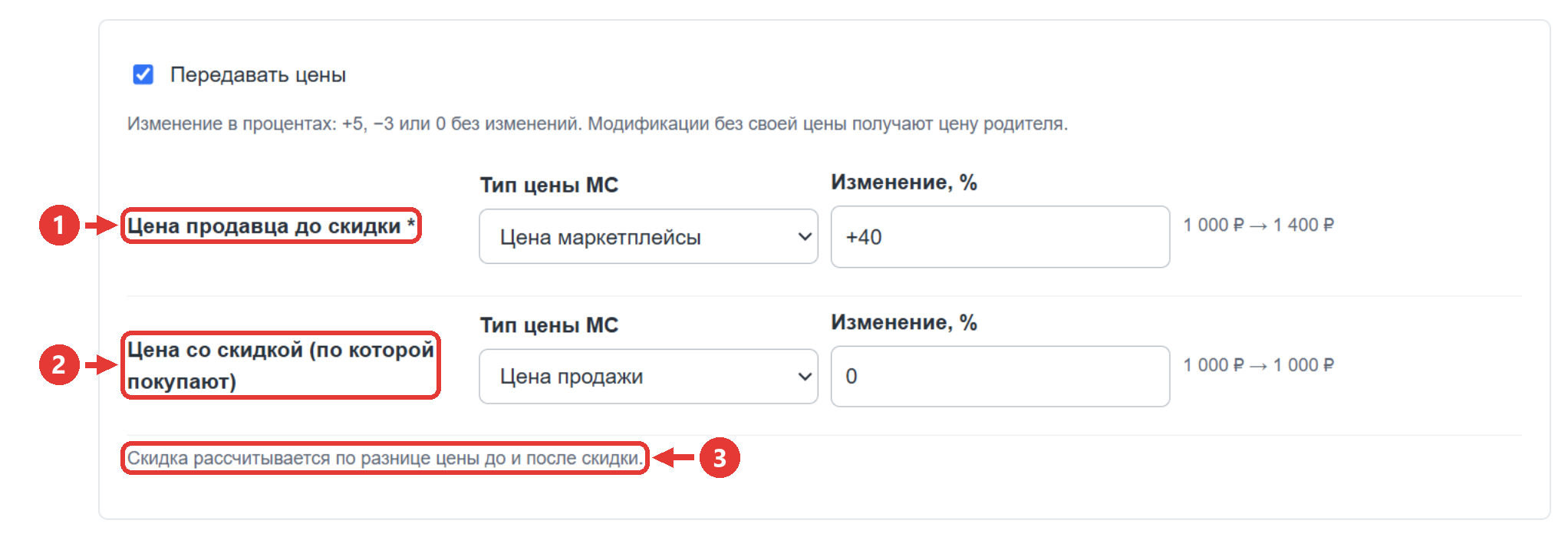Open the 'Цена маркетплейсы' price type dropdown
The width and height of the screenshot is (1568, 537).
click(x=648, y=237)
